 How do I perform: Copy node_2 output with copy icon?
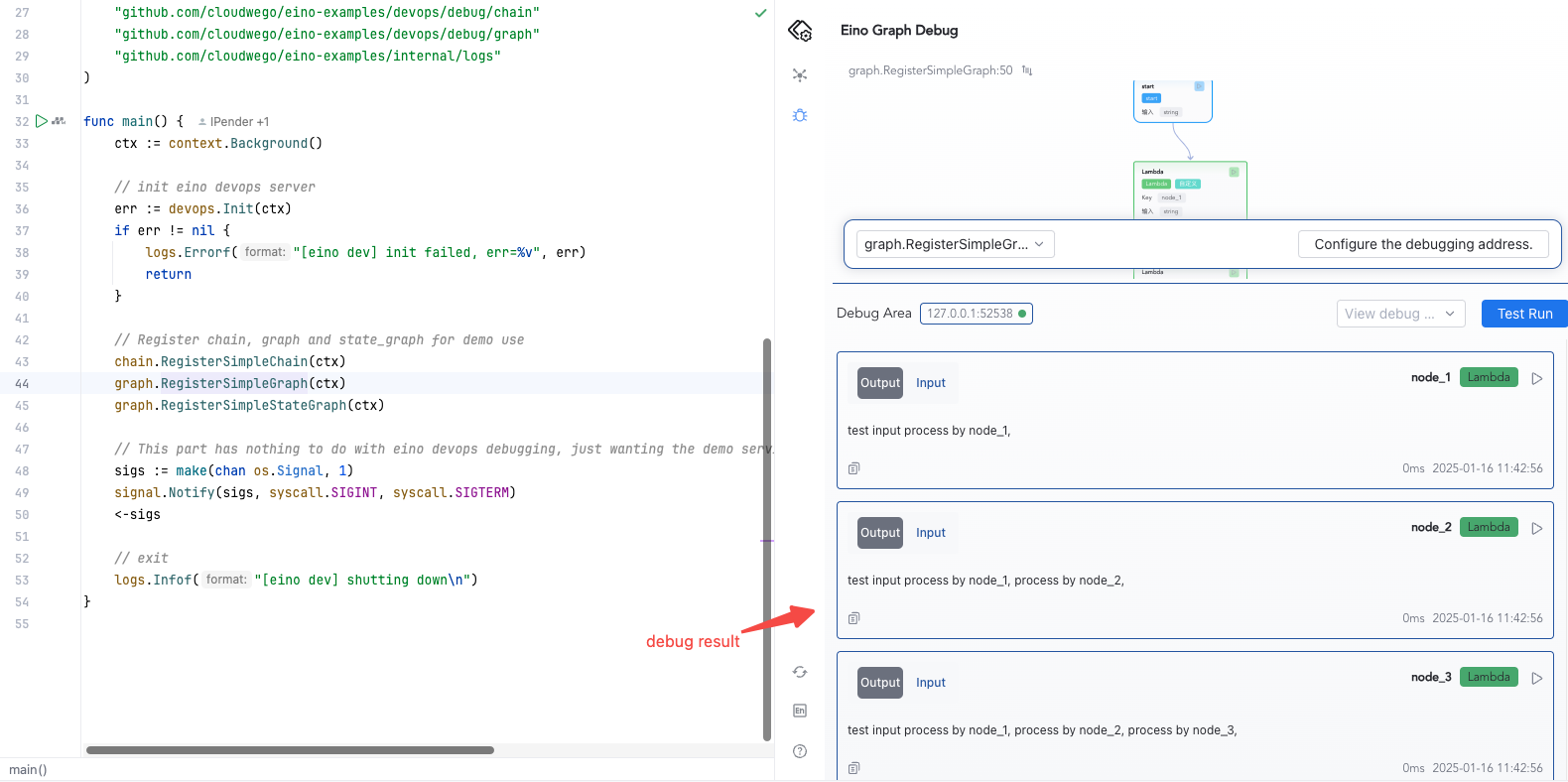click(853, 618)
